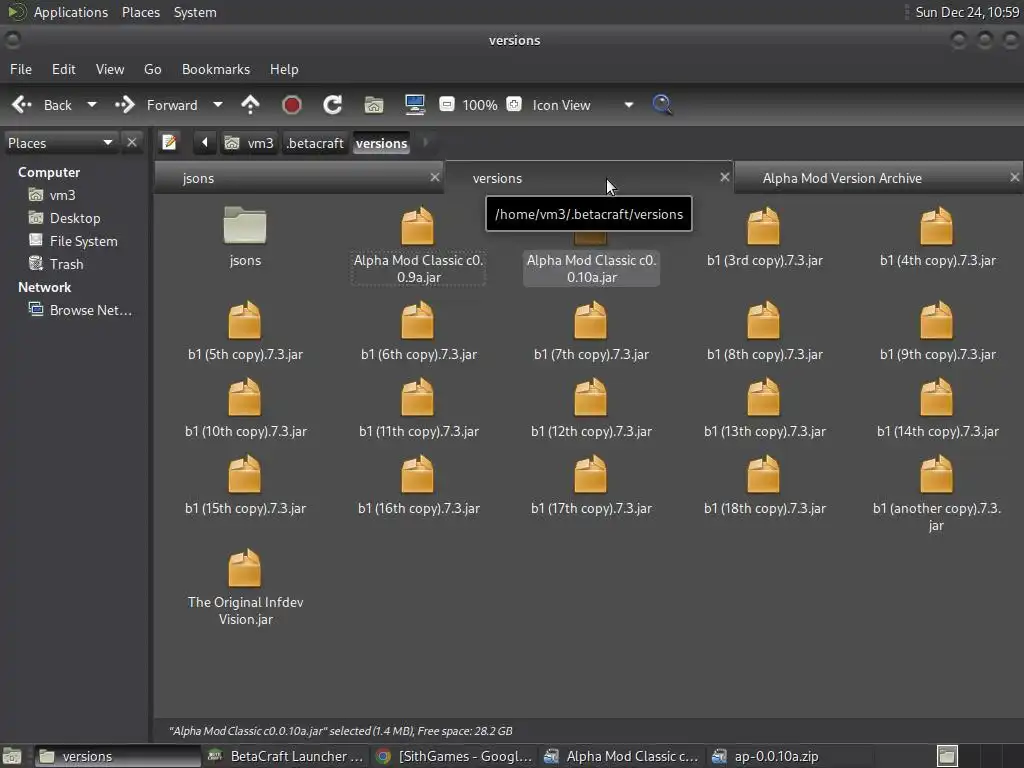
Task: Open the File menu
Action: pyautogui.click(x=21, y=69)
